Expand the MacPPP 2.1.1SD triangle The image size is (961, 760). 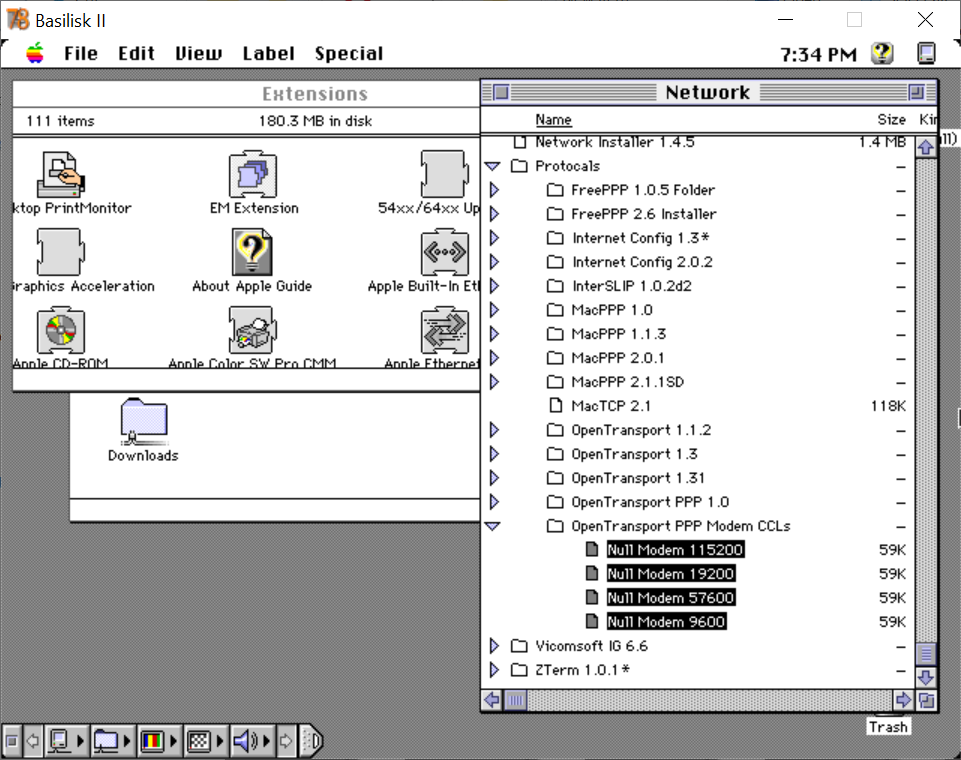pos(495,382)
